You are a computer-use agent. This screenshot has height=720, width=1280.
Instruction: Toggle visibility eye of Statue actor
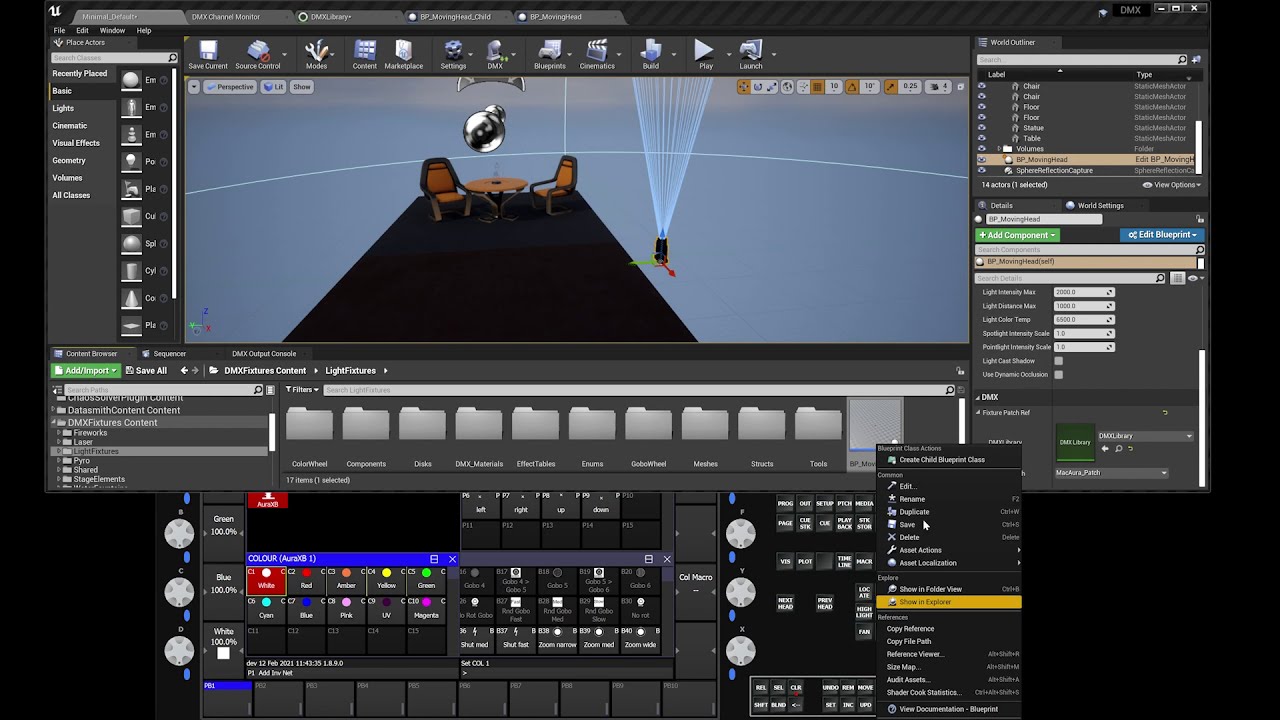(x=981, y=128)
